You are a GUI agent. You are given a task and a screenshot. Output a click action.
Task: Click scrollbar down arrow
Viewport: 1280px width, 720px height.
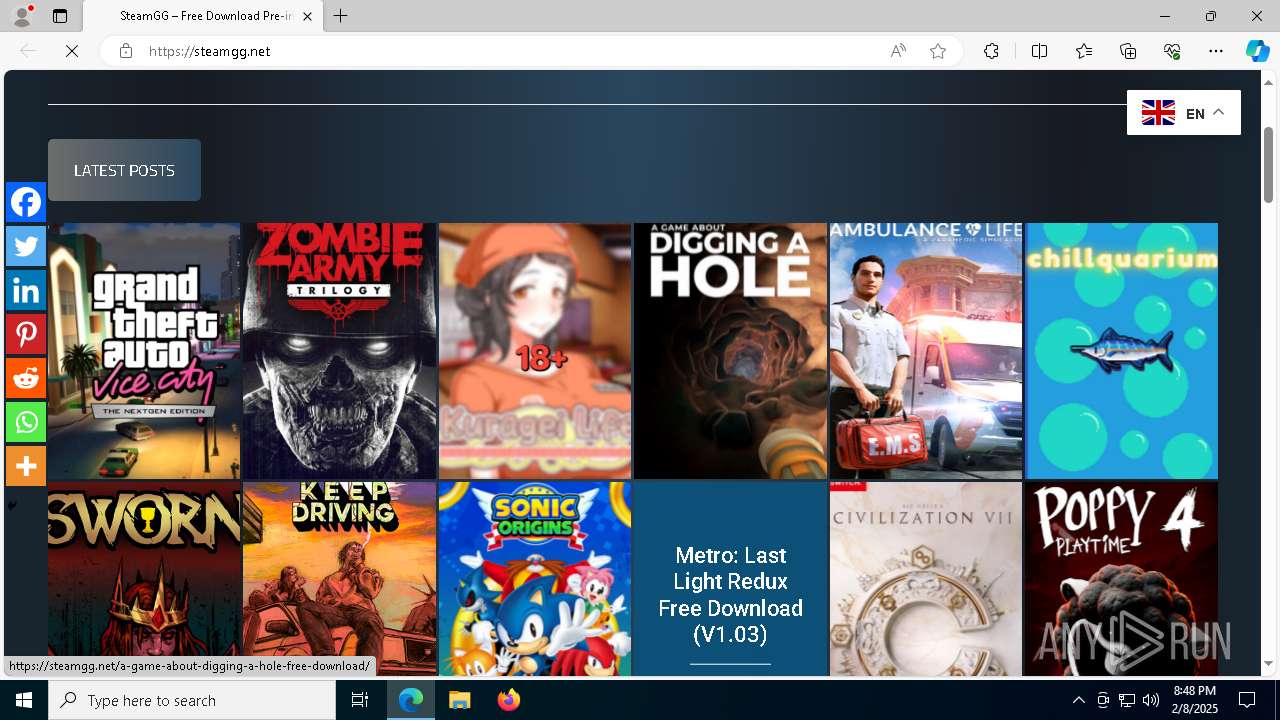click(1268, 664)
